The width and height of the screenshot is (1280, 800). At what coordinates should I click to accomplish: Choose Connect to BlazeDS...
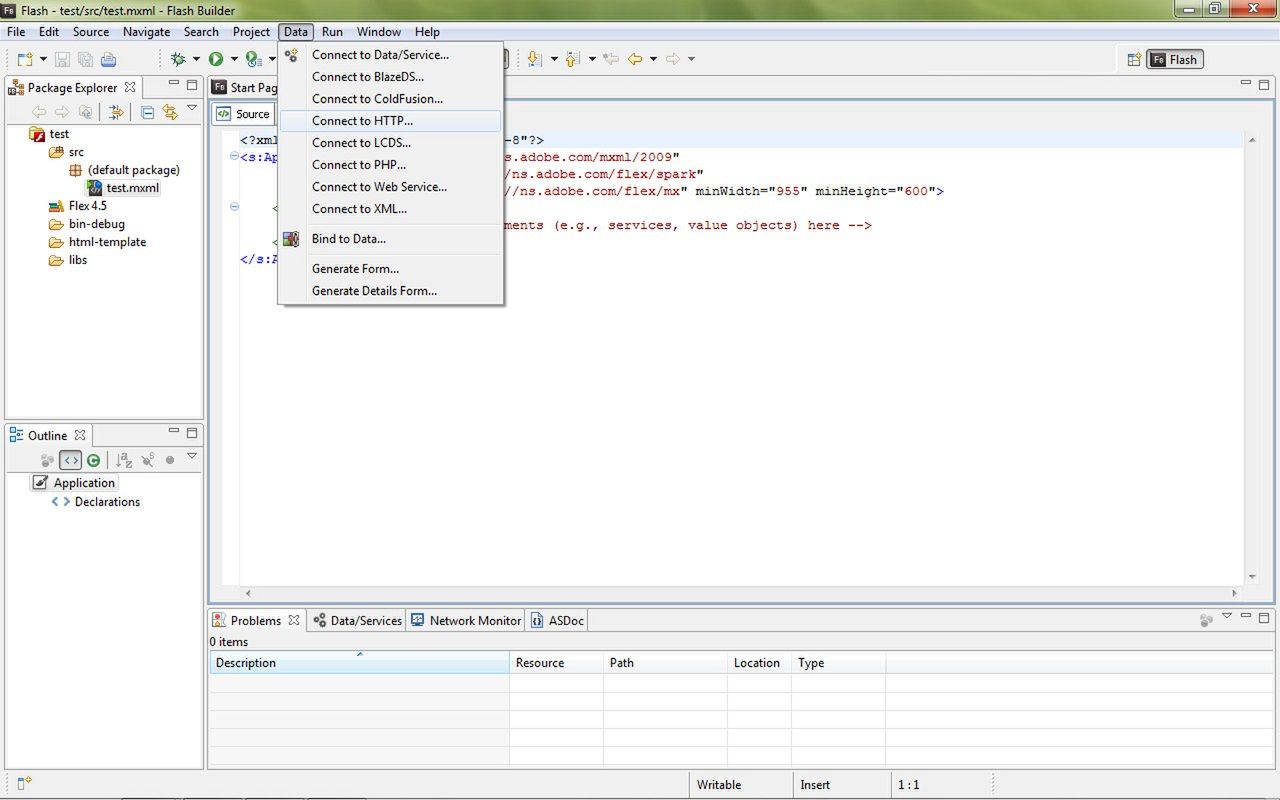tap(390, 77)
